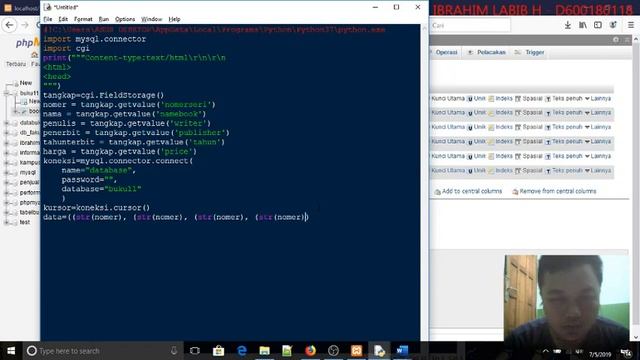Image resolution: width=640 pixels, height=360 pixels.
Task: Click the Terbaru tab in phpMyAdmin sidebar
Action: click(16, 64)
